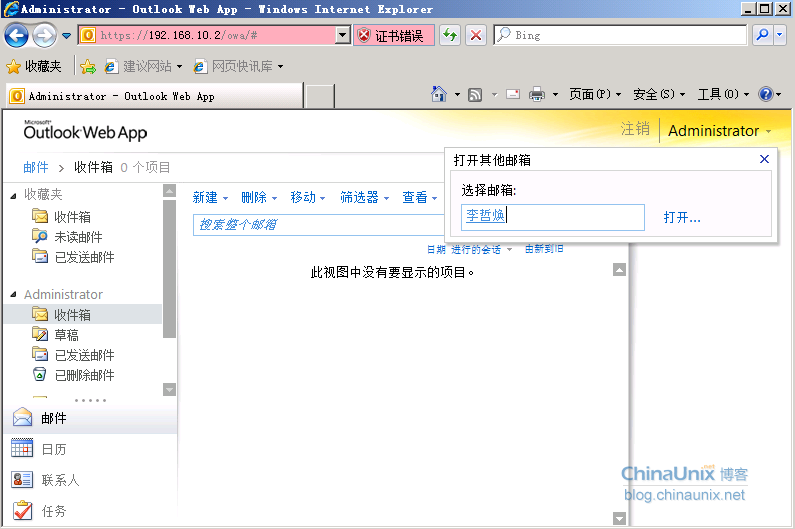This screenshot has width=795, height=529.
Task: Click the blue Help question mark icon
Action: tap(766, 94)
